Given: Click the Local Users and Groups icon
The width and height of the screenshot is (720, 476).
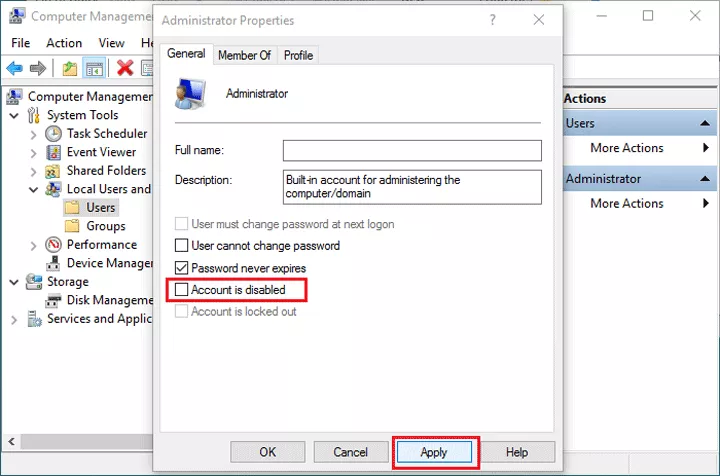Looking at the screenshot, I should click(x=53, y=189).
